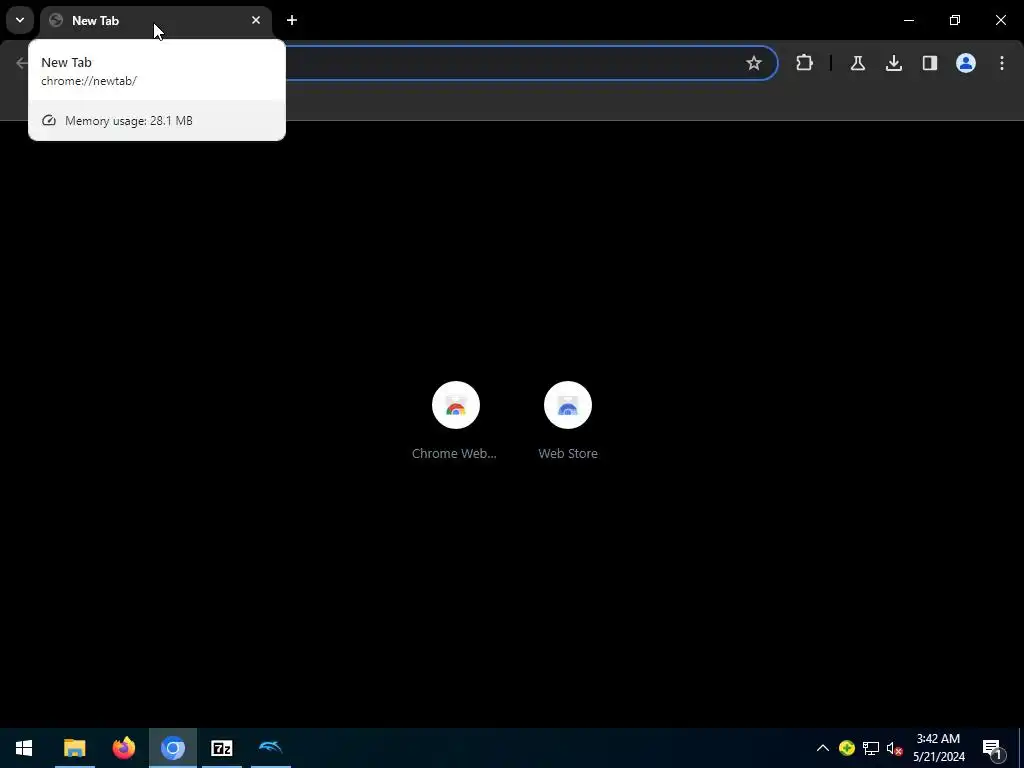The width and height of the screenshot is (1024, 768).
Task: Restore down the Chrome window
Action: pyautogui.click(x=955, y=20)
